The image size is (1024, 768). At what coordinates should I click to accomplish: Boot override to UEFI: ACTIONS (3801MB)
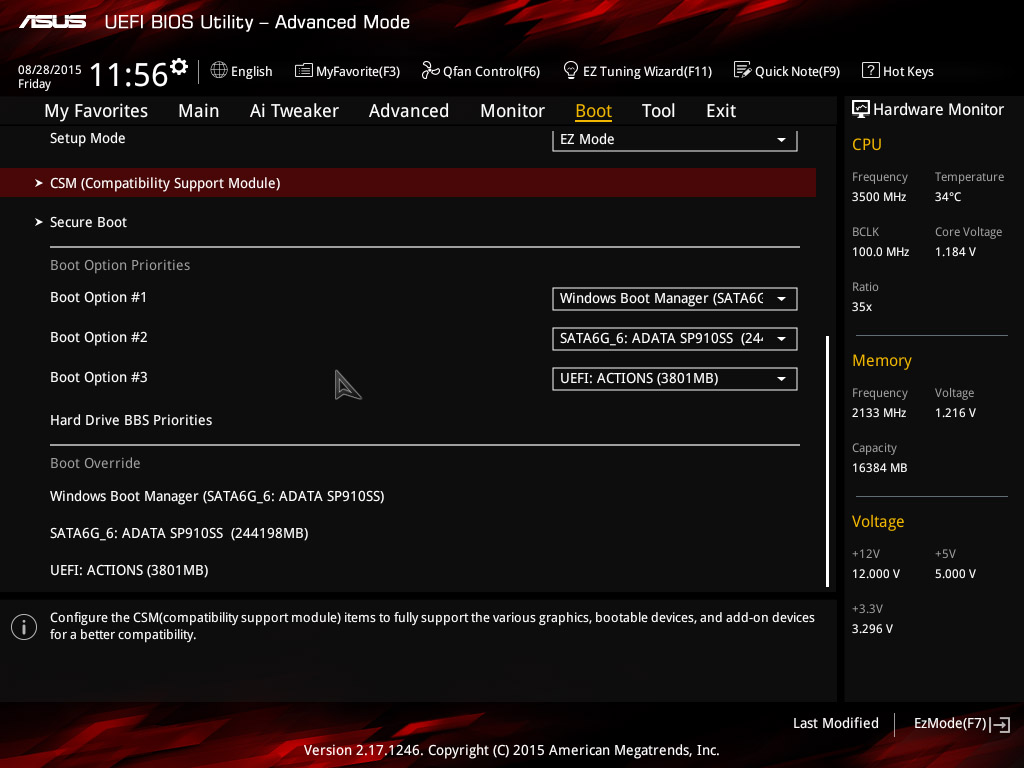coord(129,570)
